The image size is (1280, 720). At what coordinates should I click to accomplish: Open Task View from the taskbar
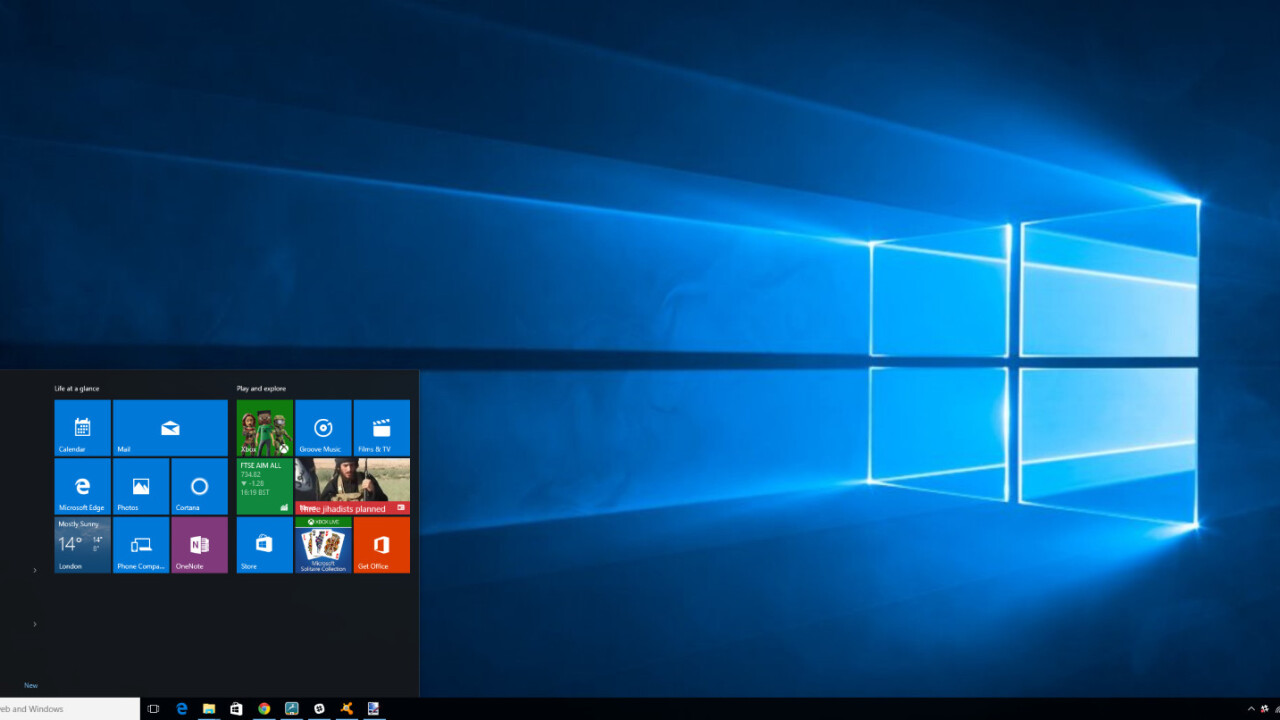pyautogui.click(x=153, y=709)
